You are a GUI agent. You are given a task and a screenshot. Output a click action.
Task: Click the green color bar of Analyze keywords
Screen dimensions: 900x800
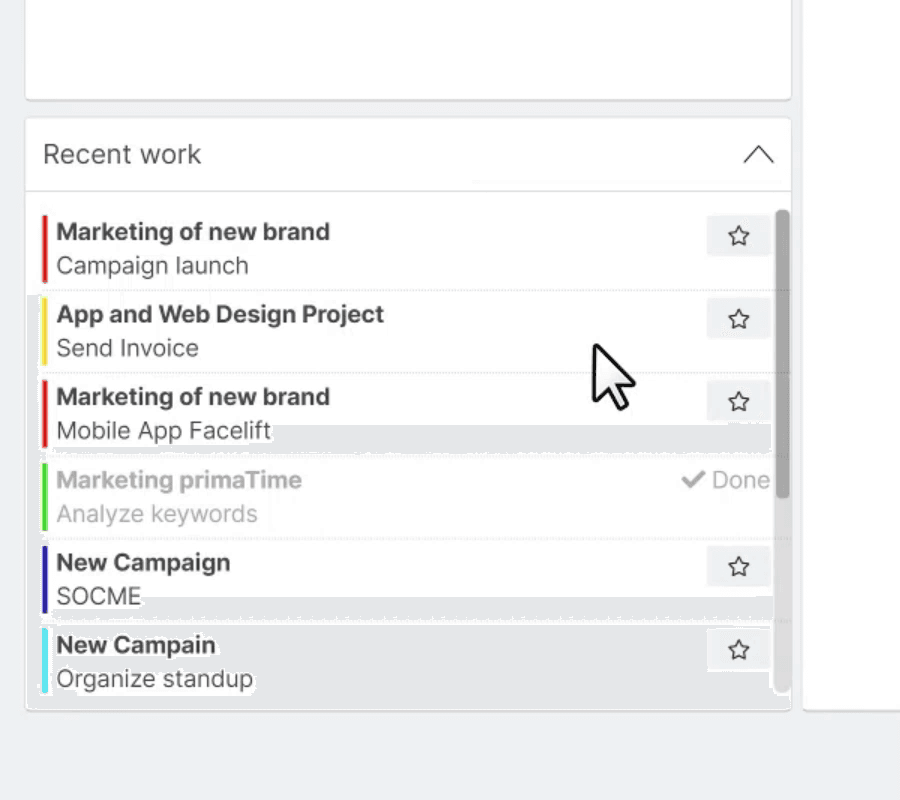point(45,497)
